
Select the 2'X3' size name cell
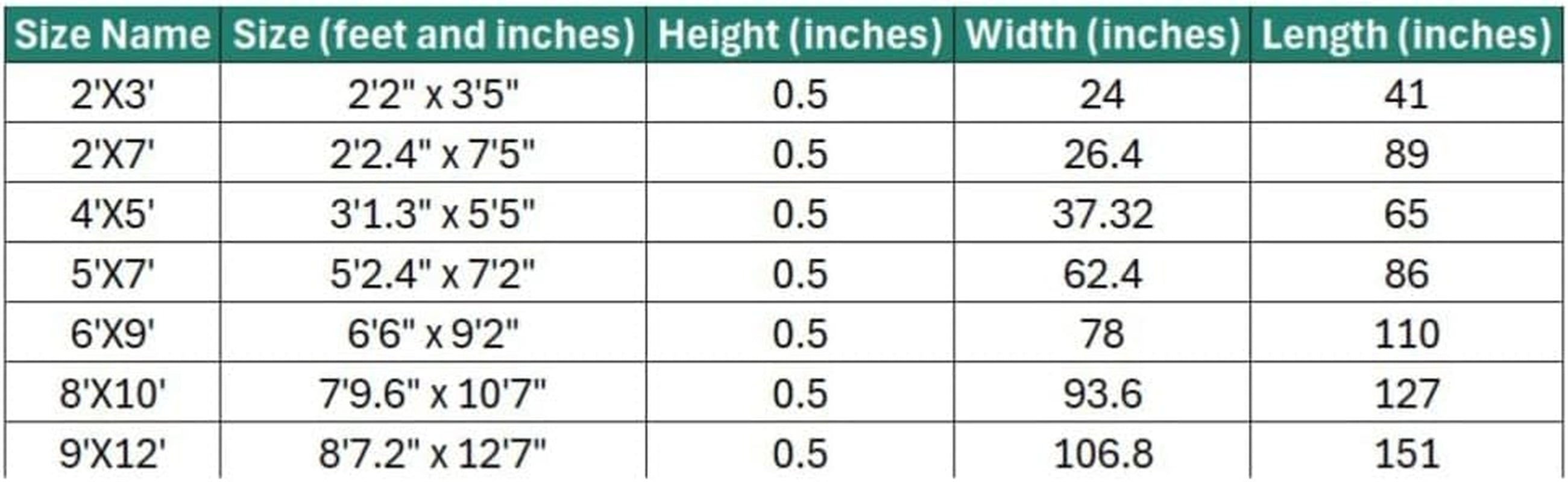(113, 95)
